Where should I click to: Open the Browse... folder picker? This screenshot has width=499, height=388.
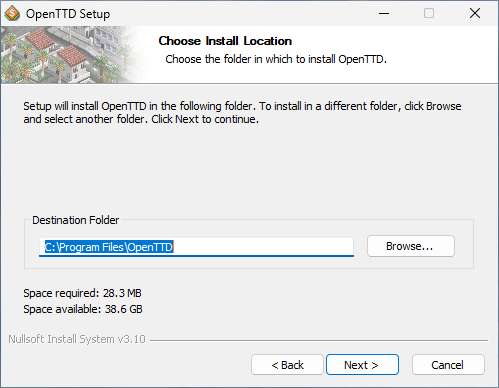coord(411,246)
